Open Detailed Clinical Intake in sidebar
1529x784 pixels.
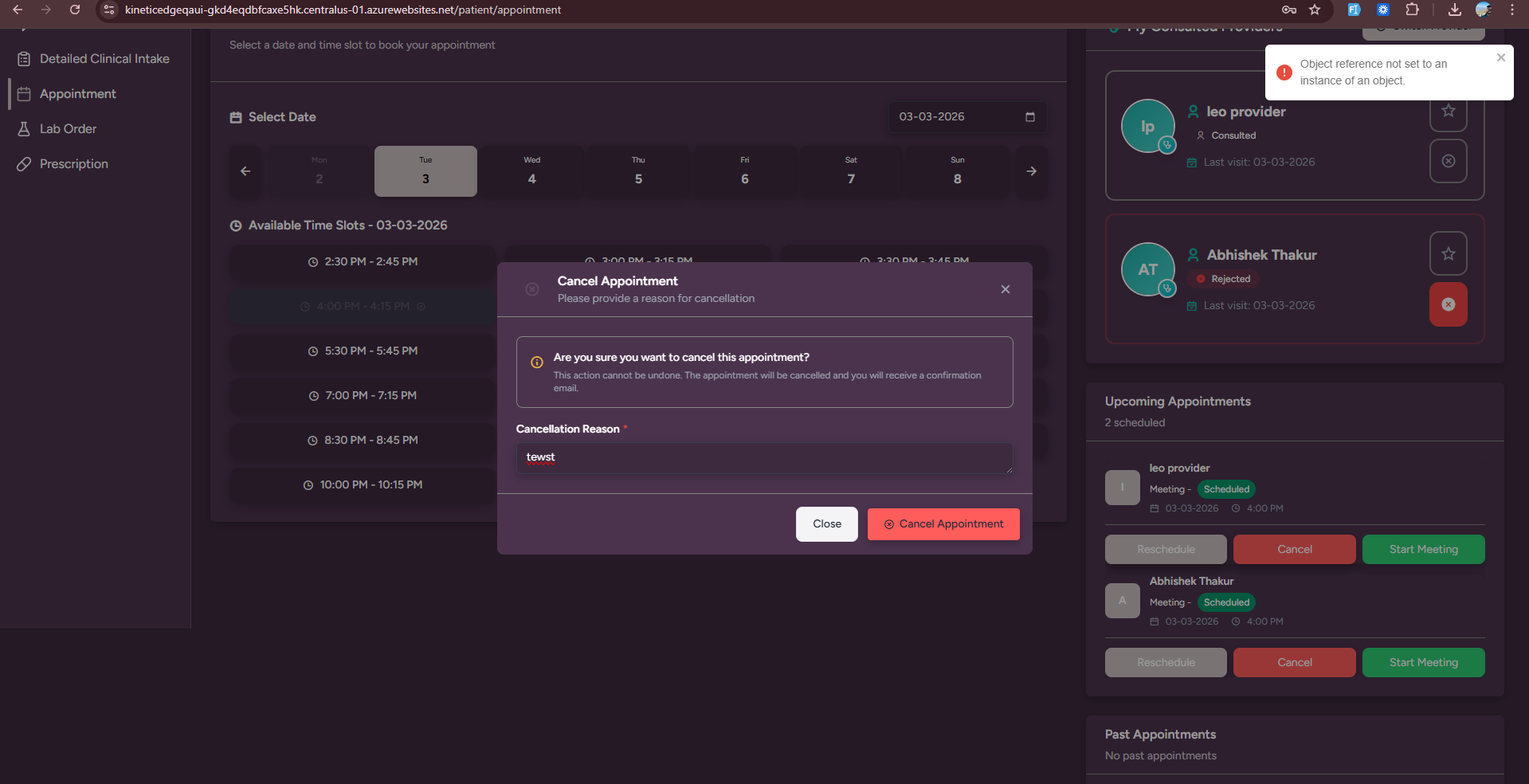pos(104,59)
